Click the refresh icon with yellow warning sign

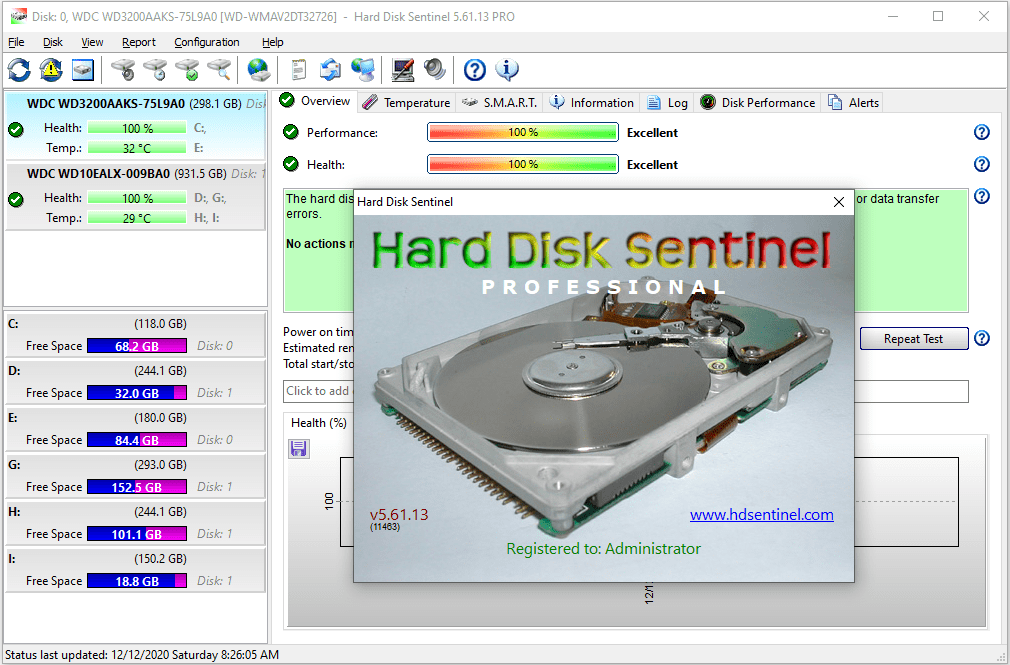click(51, 70)
